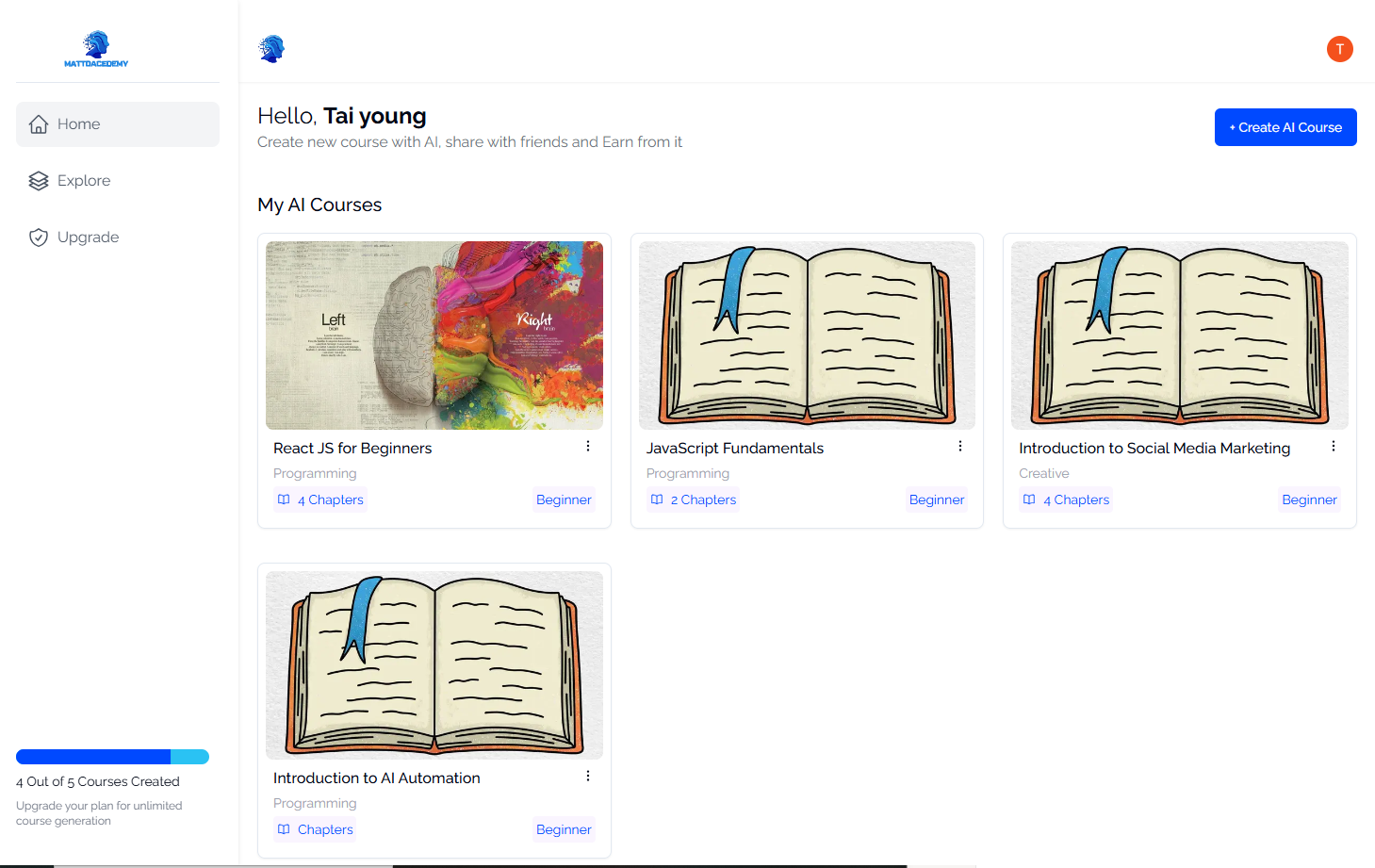Click the brain logo in top header
The image size is (1375, 868).
click(271, 48)
